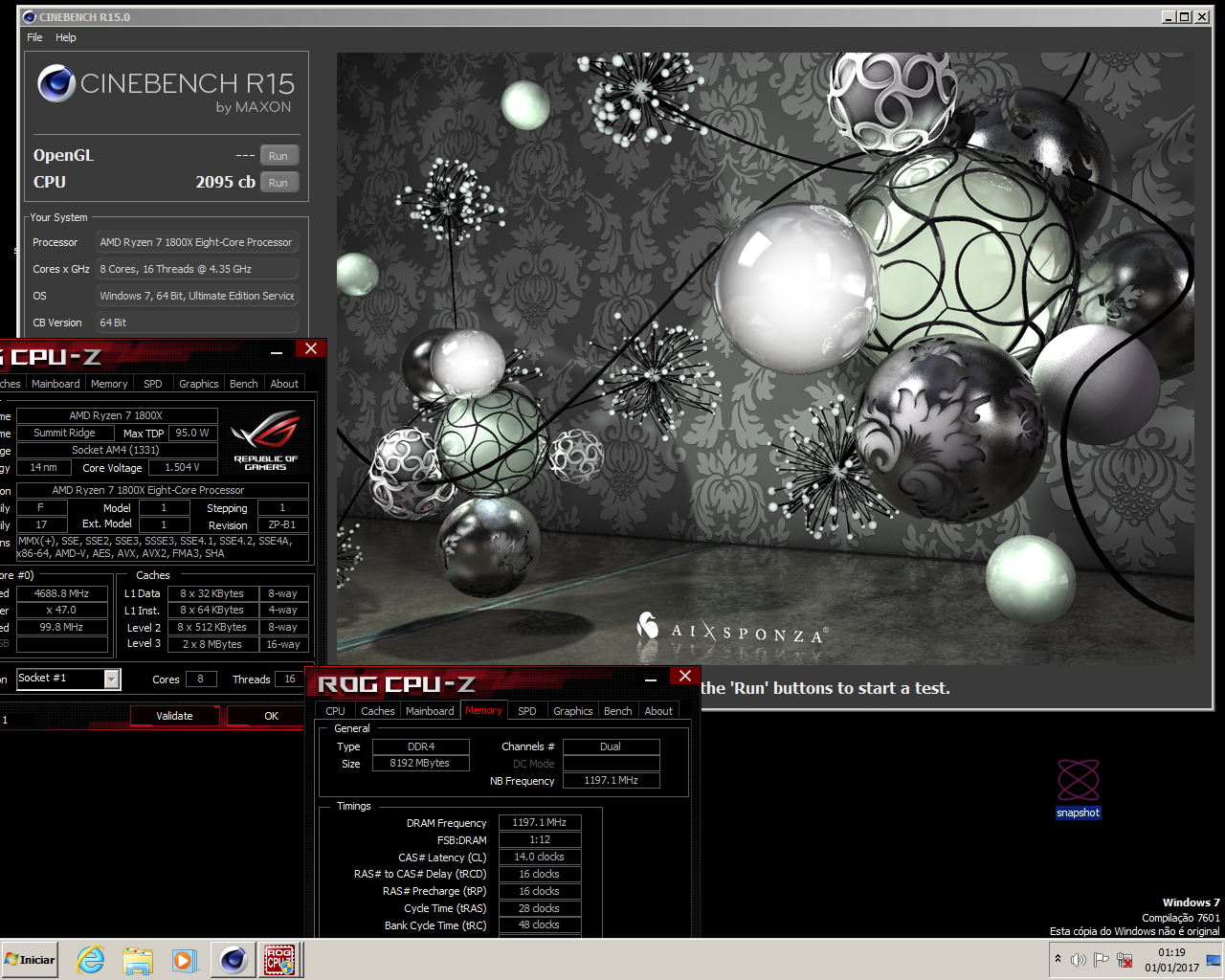Switch to the ROG CPU-Z taskbar icon

click(279, 959)
